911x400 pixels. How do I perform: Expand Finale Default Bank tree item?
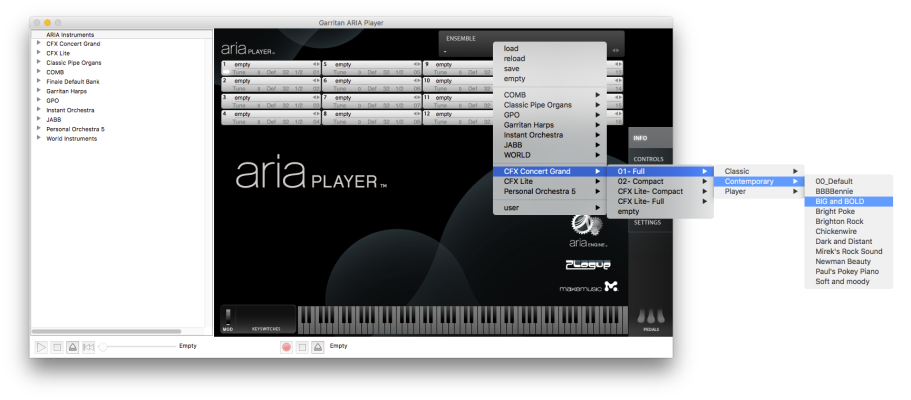[38, 81]
